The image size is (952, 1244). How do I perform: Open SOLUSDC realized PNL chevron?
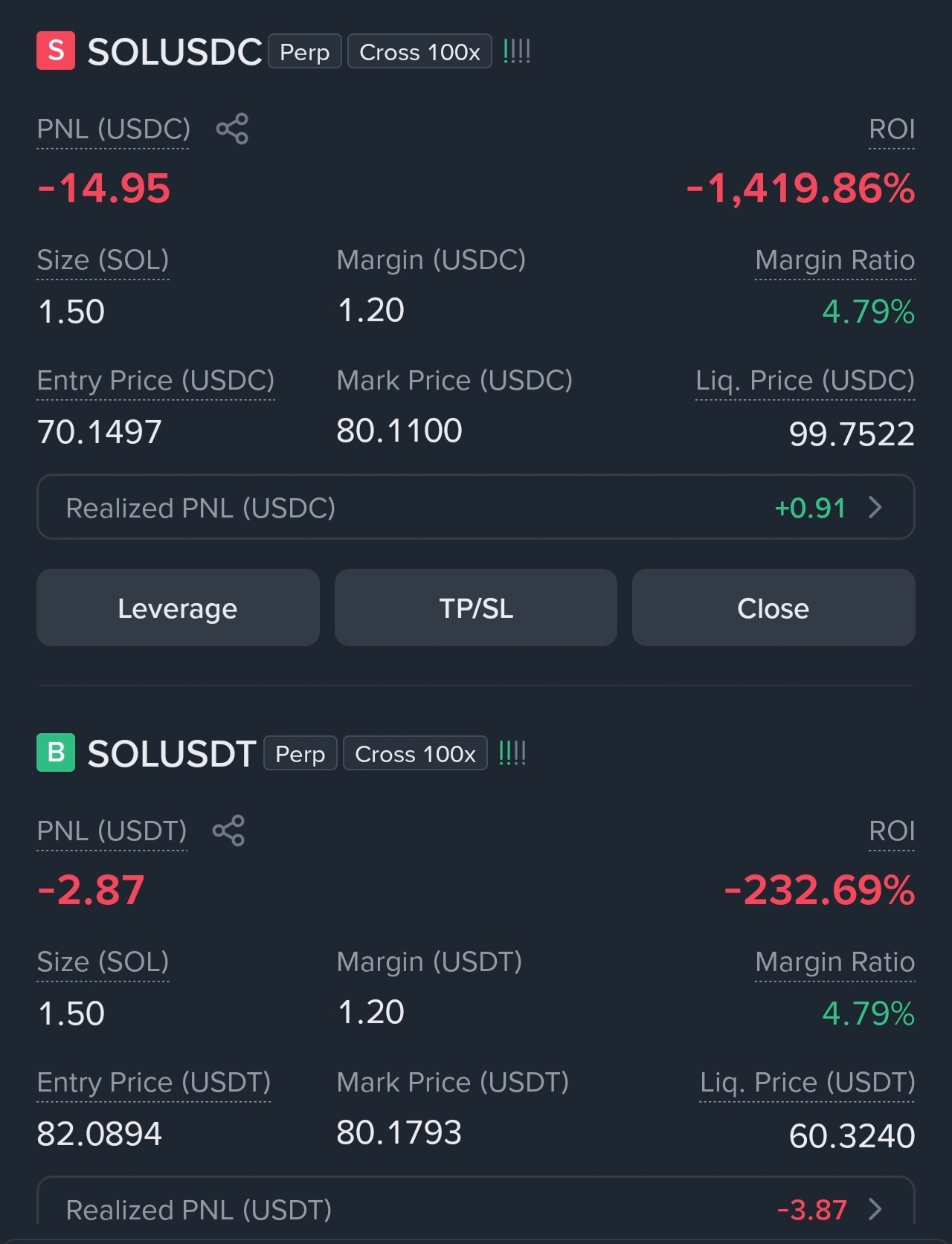[x=875, y=508]
